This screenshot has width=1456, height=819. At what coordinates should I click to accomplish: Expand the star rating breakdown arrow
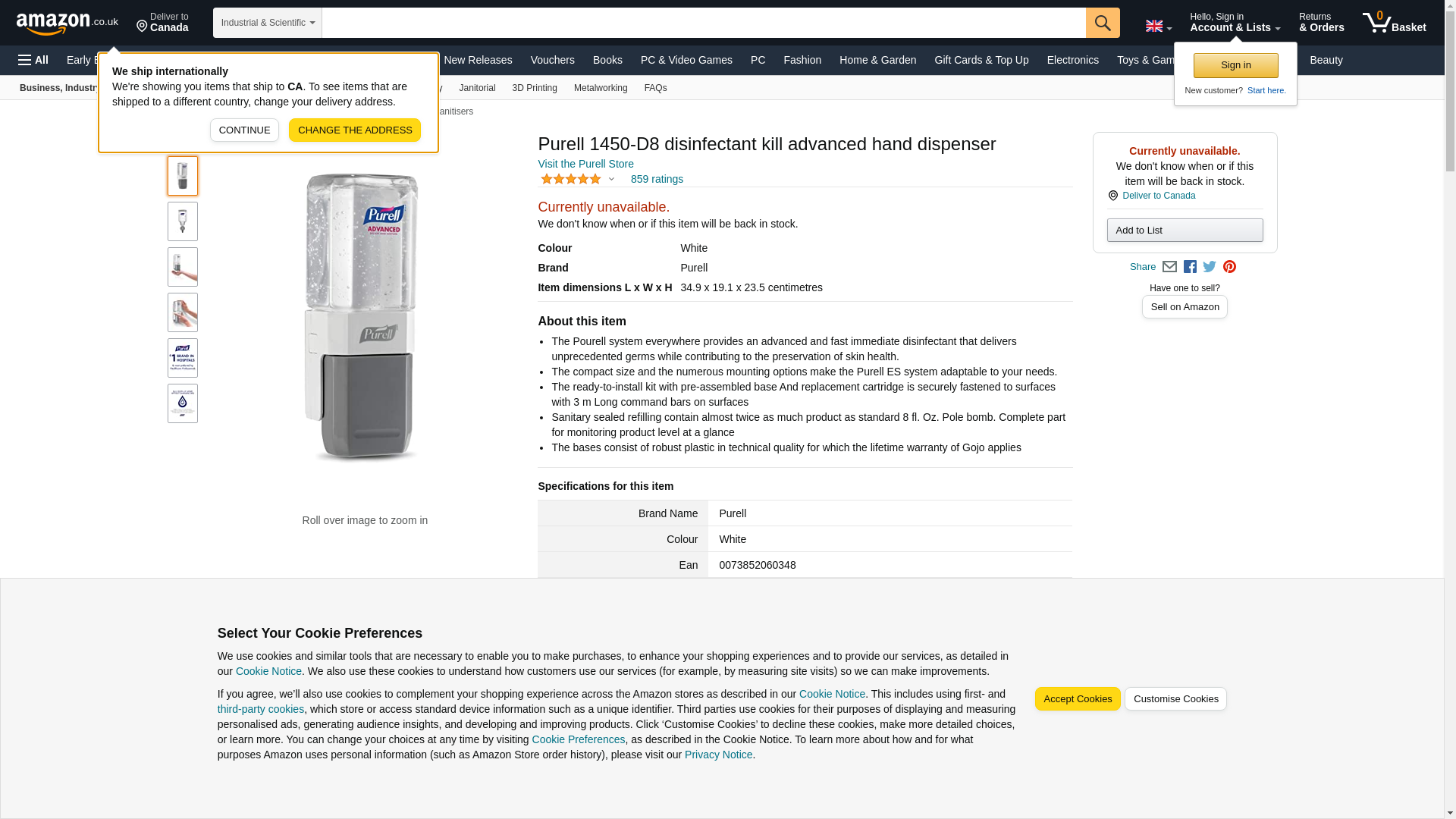click(611, 180)
